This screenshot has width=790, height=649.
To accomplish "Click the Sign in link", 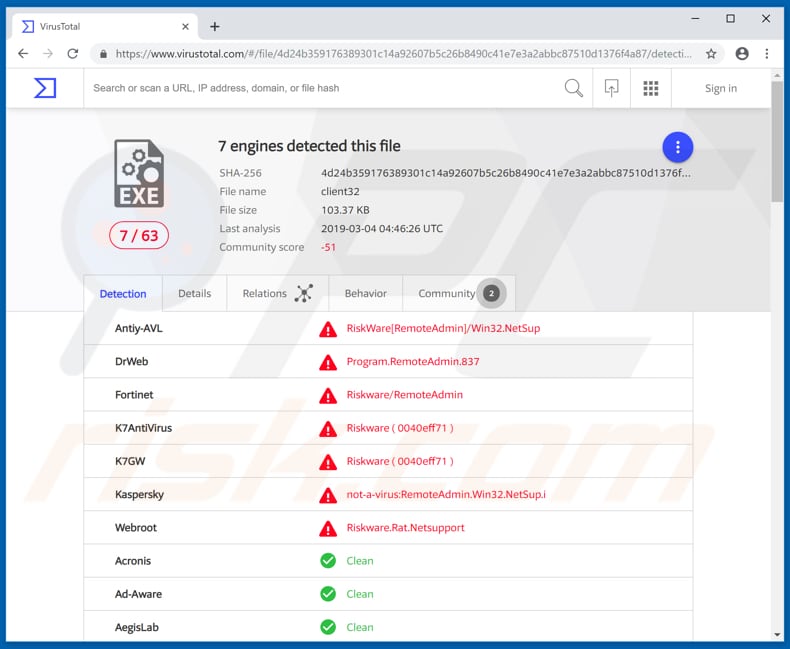I will coord(720,88).
